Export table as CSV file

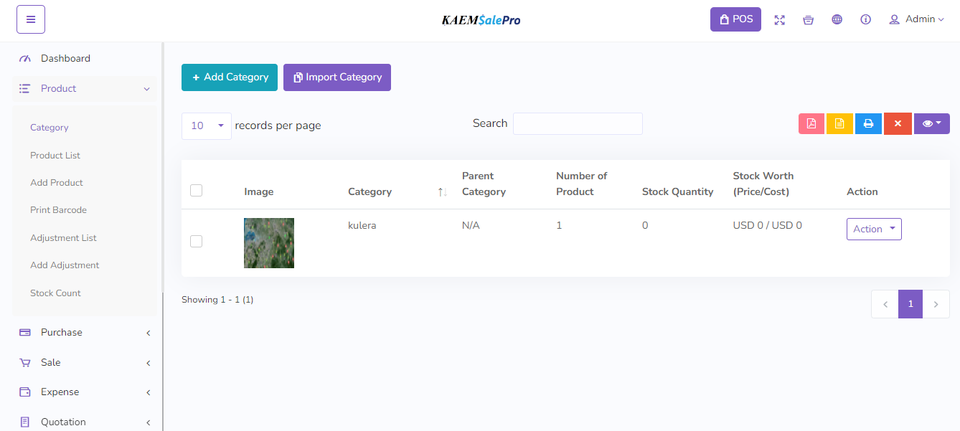840,124
